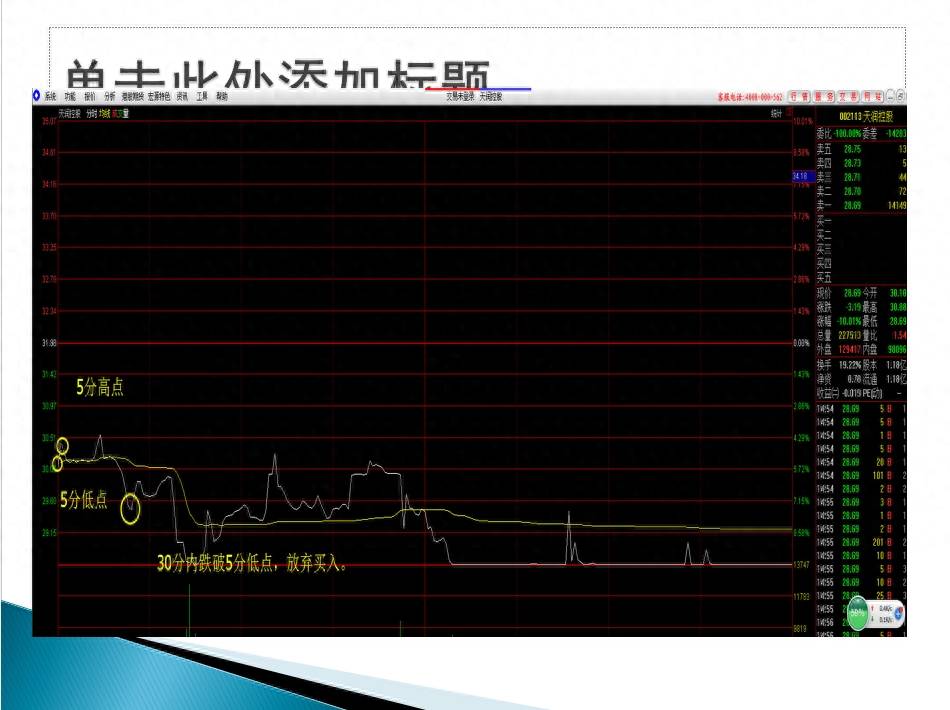Viewport: 950px width, 710px height.
Task: Click the 交易未登录 status text
Action: click(460, 96)
